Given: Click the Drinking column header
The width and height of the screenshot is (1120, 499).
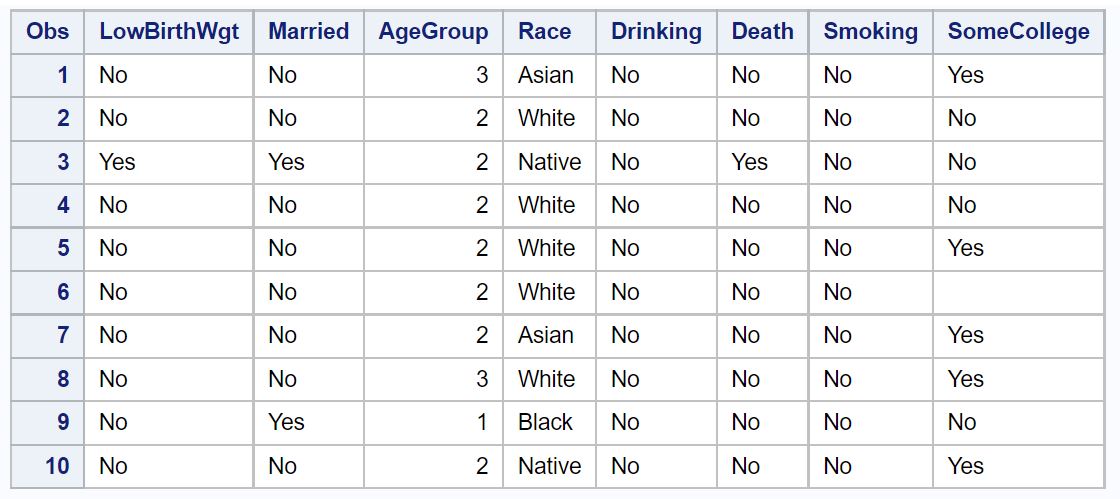Looking at the screenshot, I should [x=656, y=31].
